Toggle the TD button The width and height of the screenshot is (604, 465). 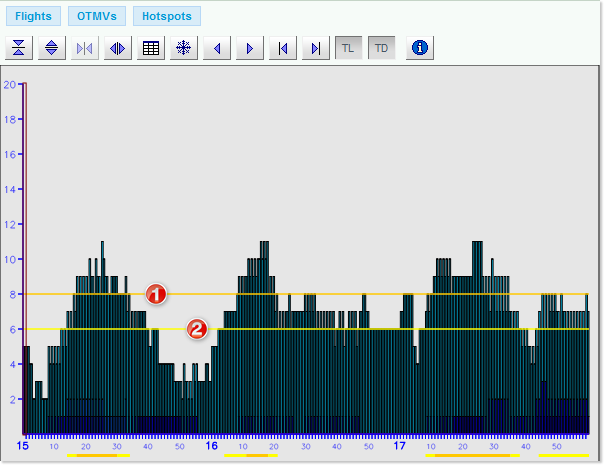click(x=381, y=48)
